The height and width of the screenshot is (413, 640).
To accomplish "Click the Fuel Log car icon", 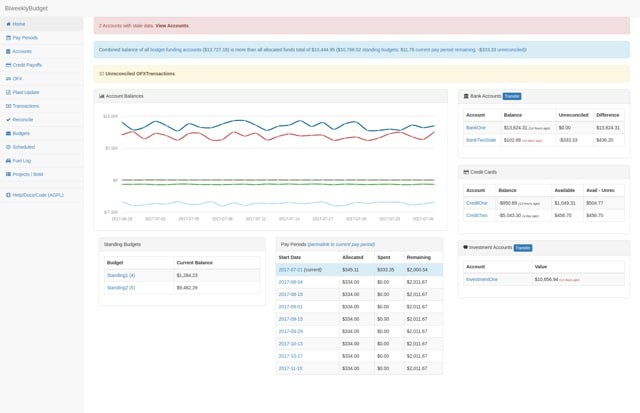I will point(8,161).
